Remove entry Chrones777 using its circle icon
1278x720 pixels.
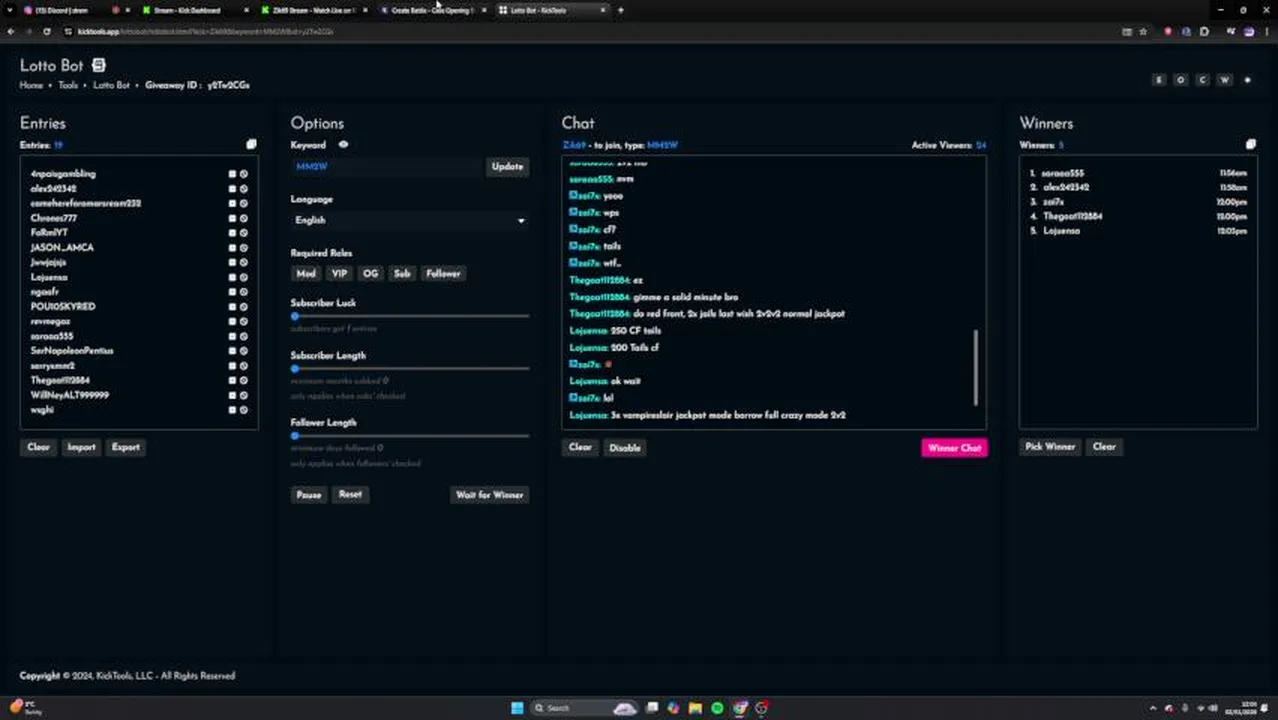[x=243, y=218]
